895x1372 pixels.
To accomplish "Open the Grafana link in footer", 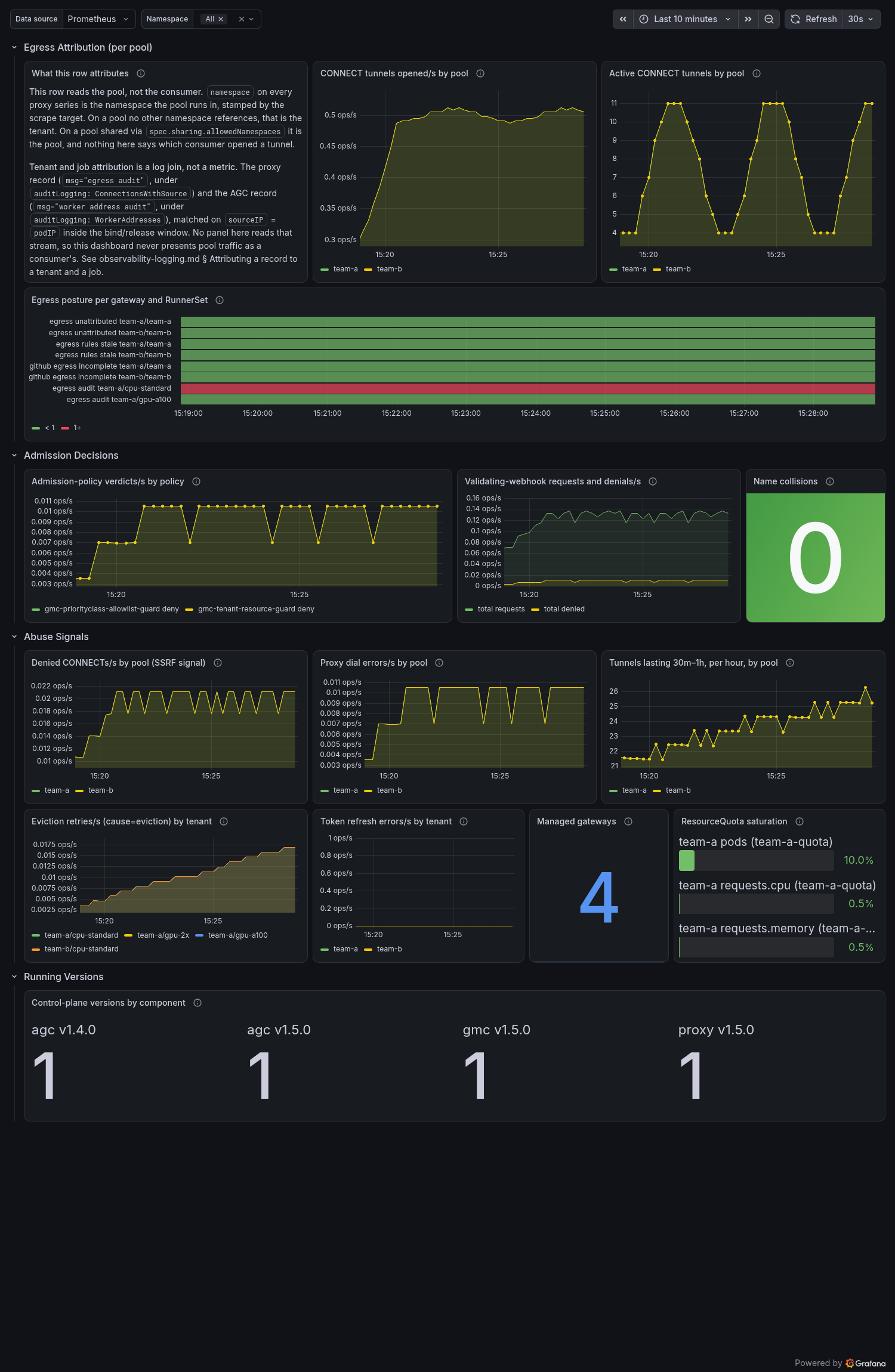I will pyautogui.click(x=866, y=1363).
